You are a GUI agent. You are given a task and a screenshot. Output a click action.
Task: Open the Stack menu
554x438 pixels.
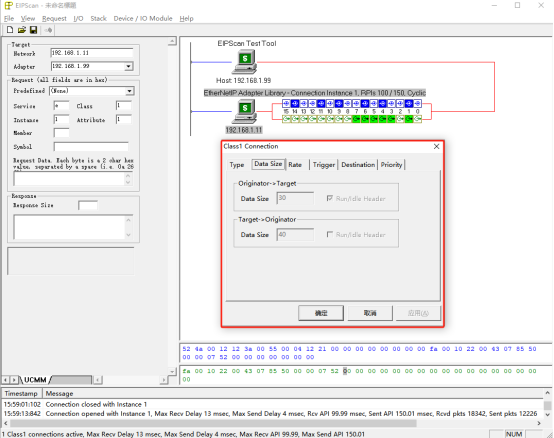click(98, 18)
